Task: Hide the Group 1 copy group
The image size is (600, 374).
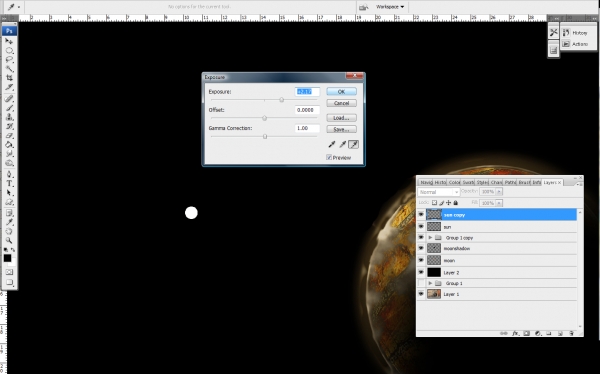Action: pos(421,238)
